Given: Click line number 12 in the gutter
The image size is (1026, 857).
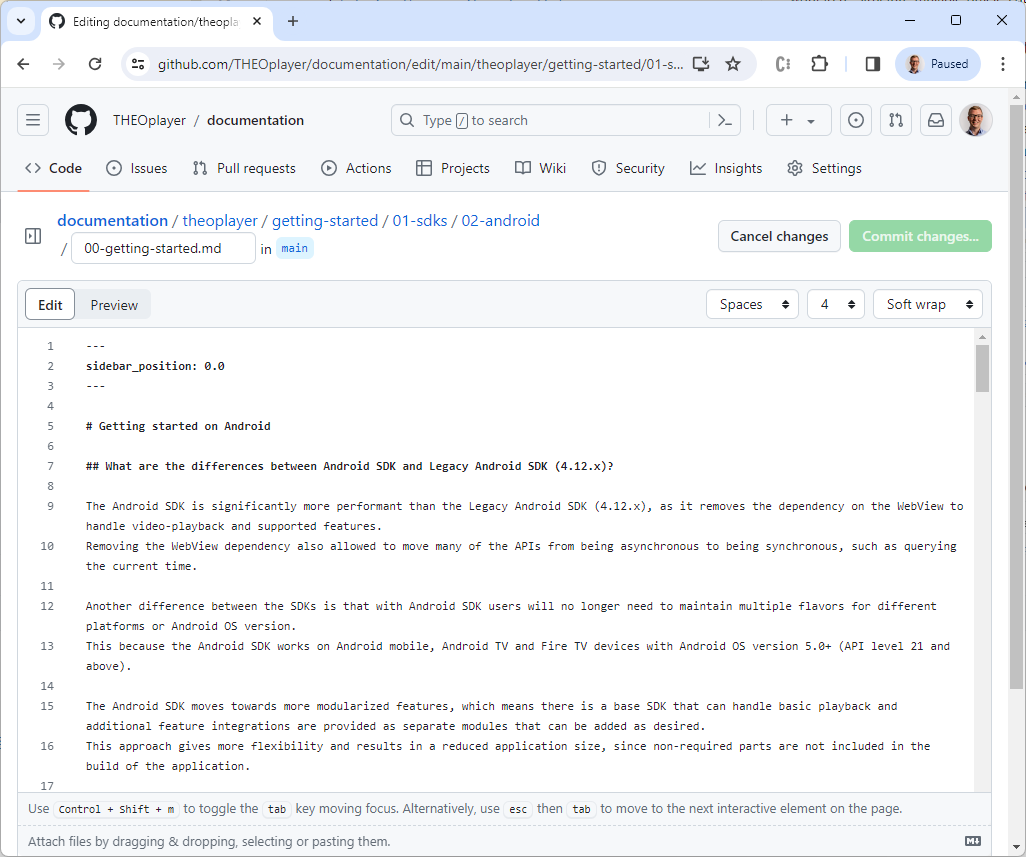Looking at the screenshot, I should [47, 606].
